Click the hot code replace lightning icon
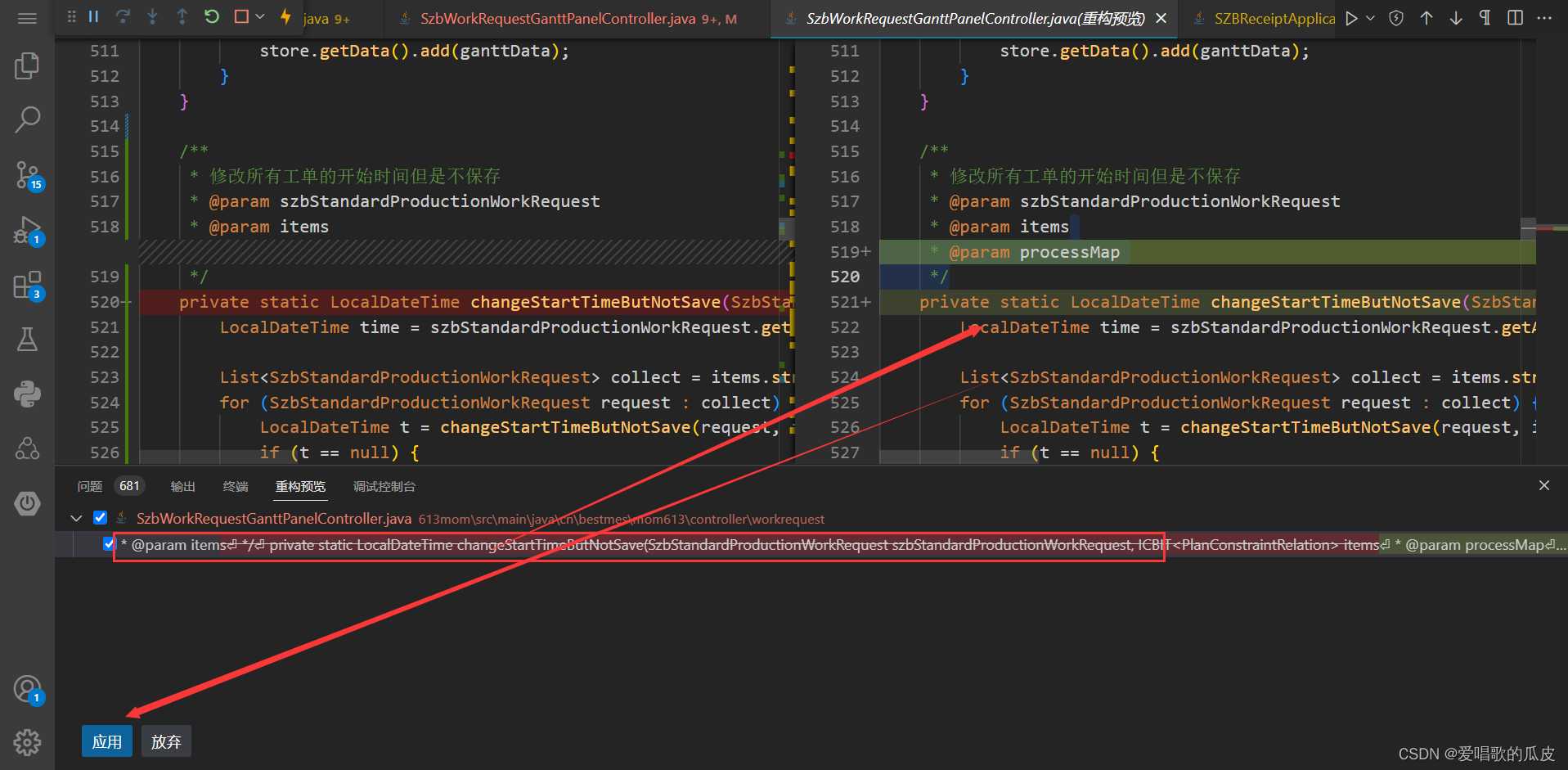 [x=285, y=16]
